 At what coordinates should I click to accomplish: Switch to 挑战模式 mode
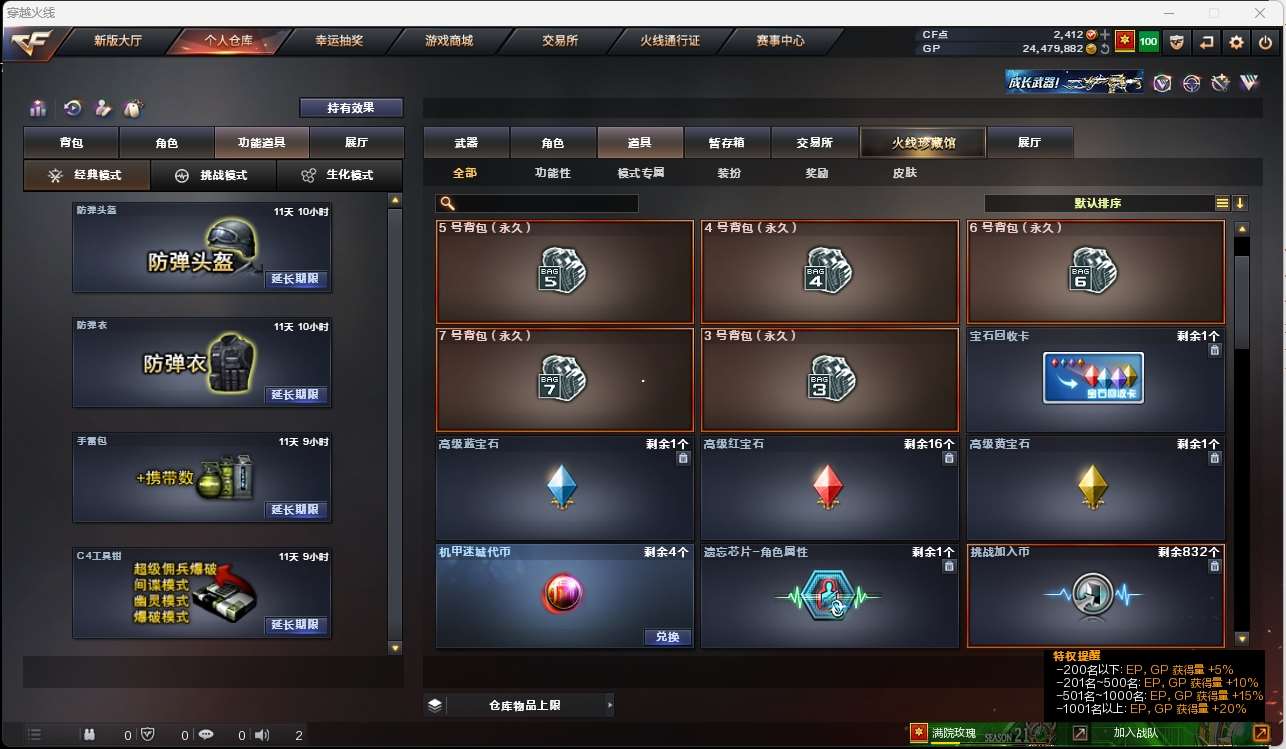(213, 175)
